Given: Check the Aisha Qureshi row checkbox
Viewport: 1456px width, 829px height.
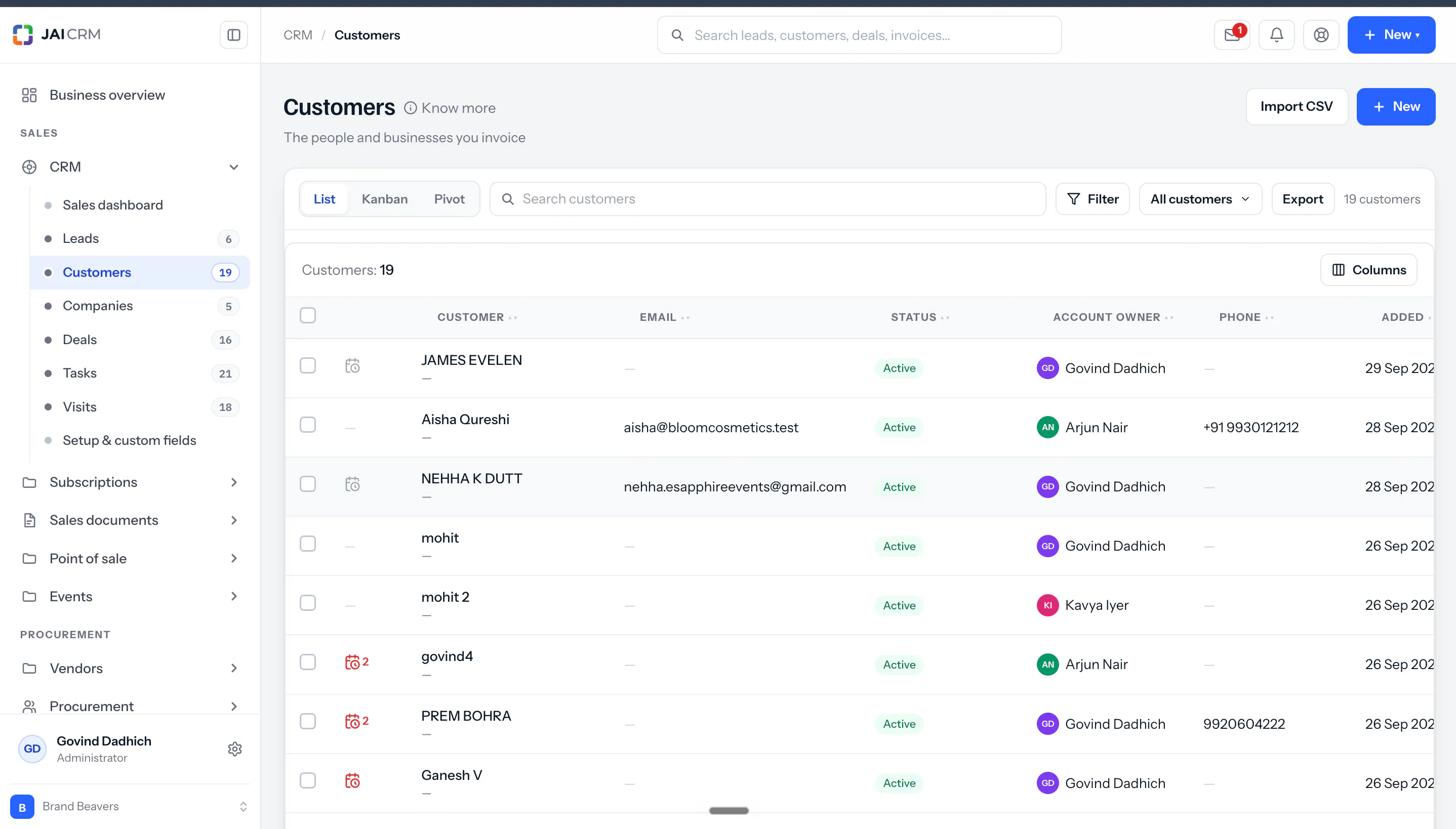Looking at the screenshot, I should click(x=307, y=425).
